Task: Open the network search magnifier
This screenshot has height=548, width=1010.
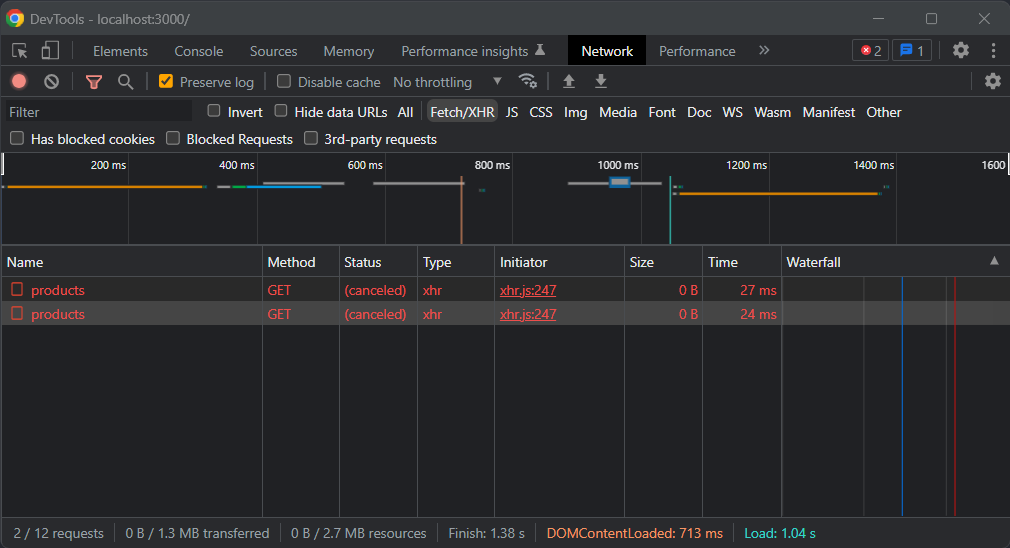Action: pos(126,82)
